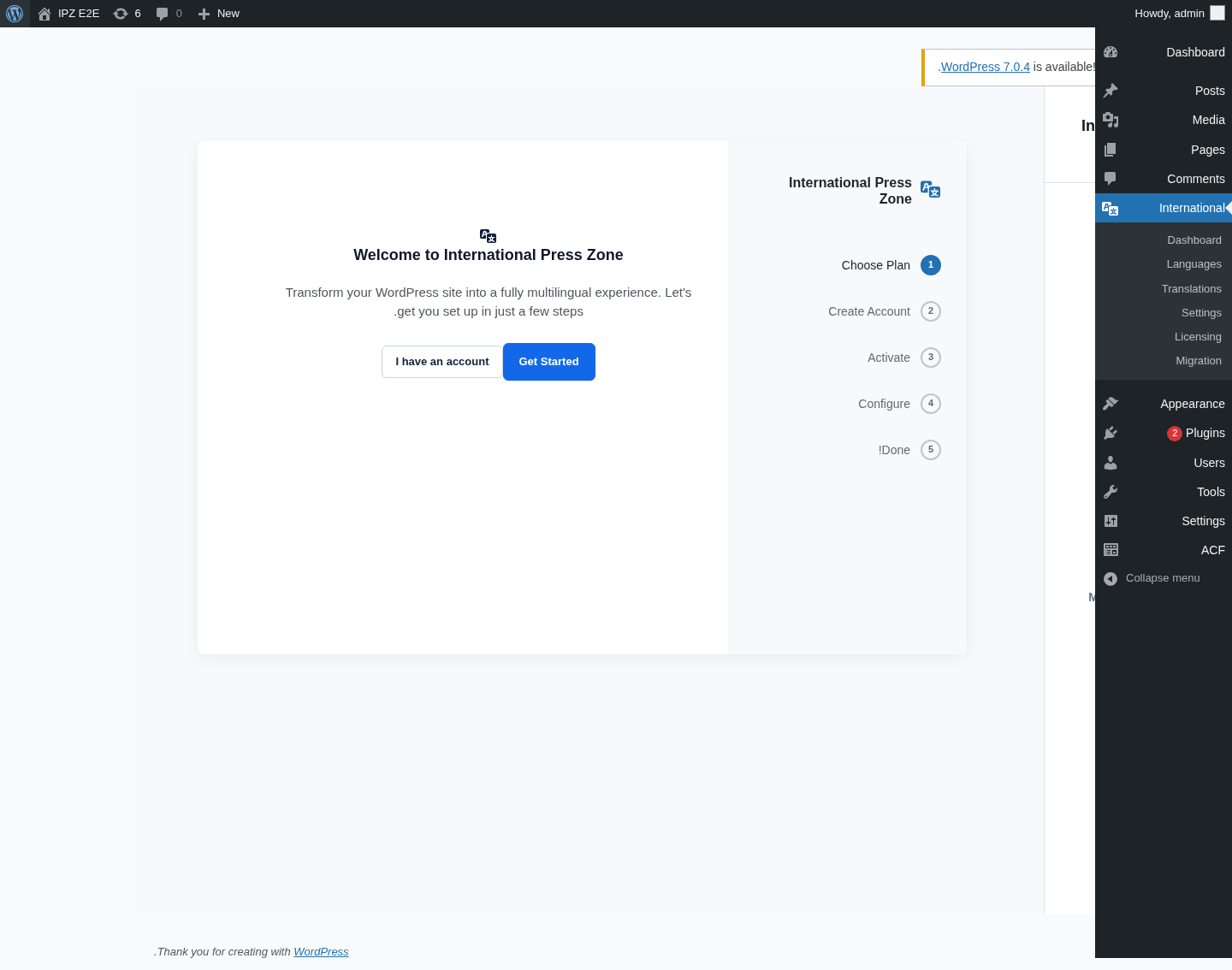The height and width of the screenshot is (970, 1232).
Task: Open the WordPress 7.0.4 update link
Action: 985,67
